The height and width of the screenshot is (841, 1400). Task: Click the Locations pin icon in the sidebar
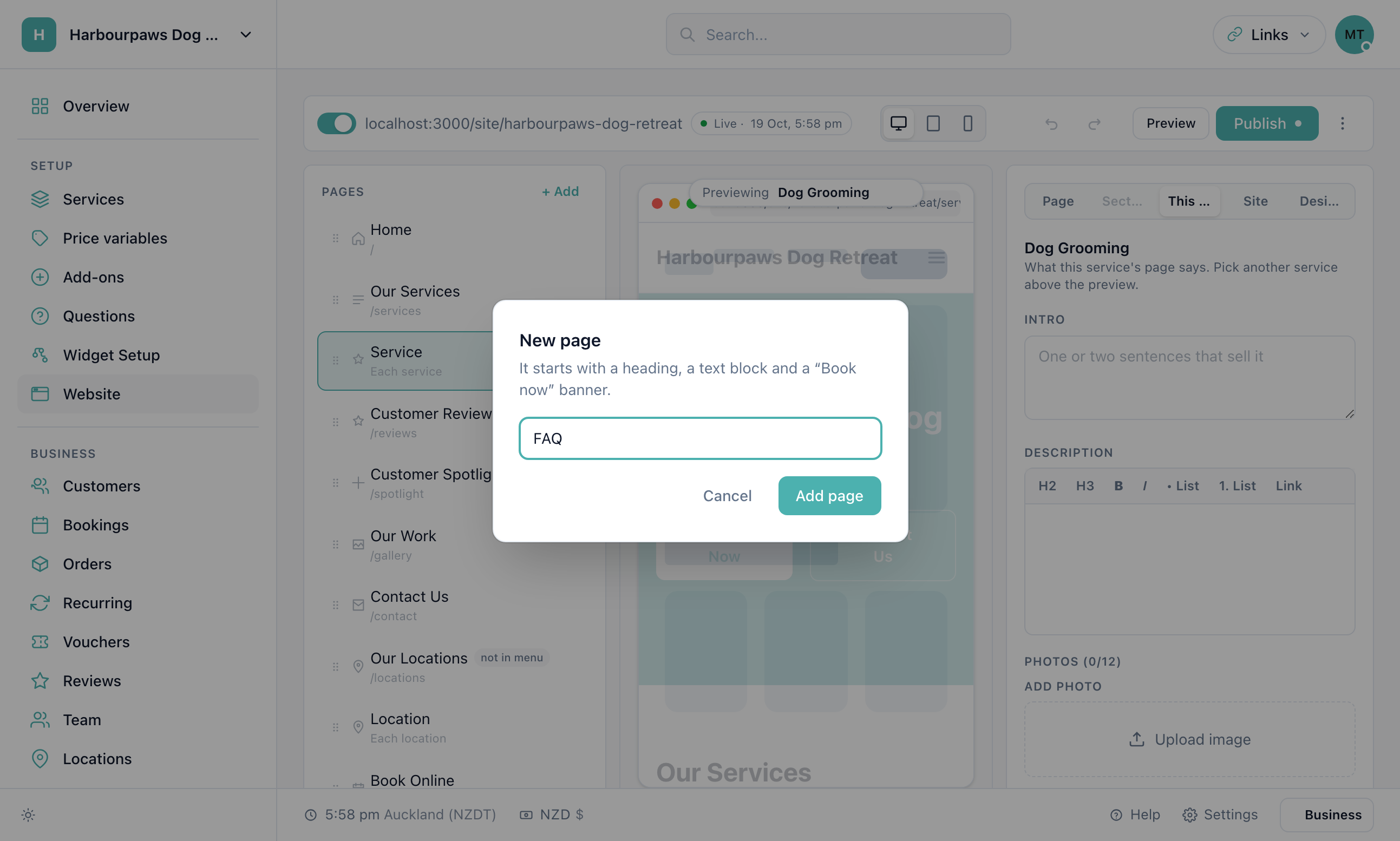click(40, 758)
